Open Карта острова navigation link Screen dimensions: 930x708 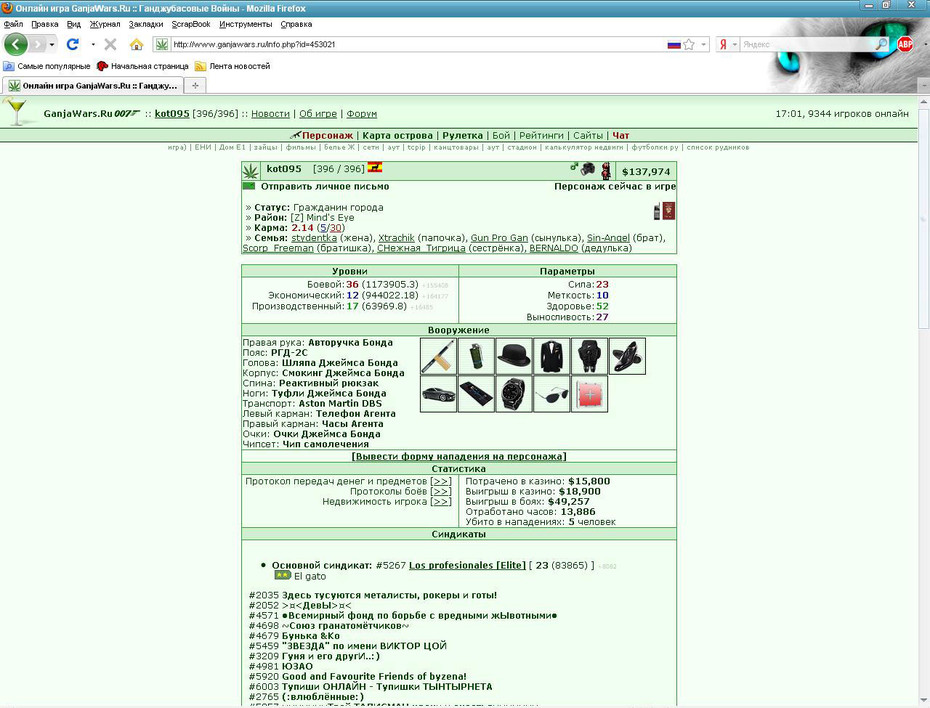[x=397, y=135]
